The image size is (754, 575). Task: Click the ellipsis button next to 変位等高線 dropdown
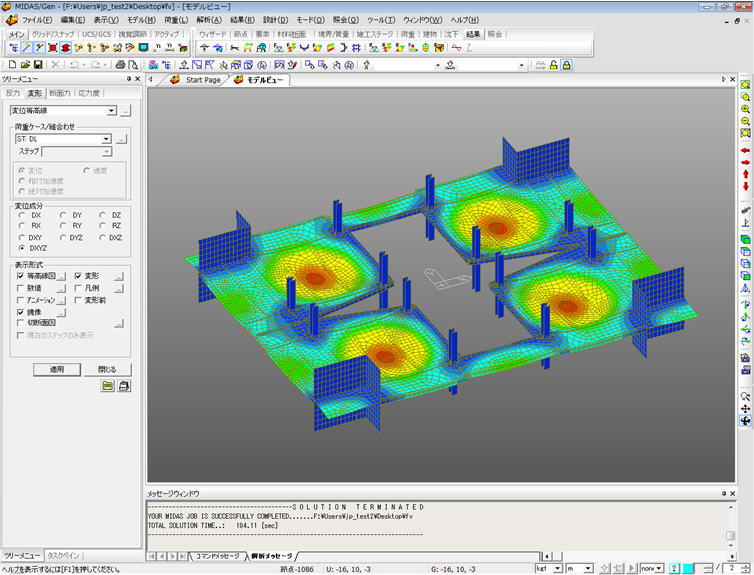[x=125, y=111]
